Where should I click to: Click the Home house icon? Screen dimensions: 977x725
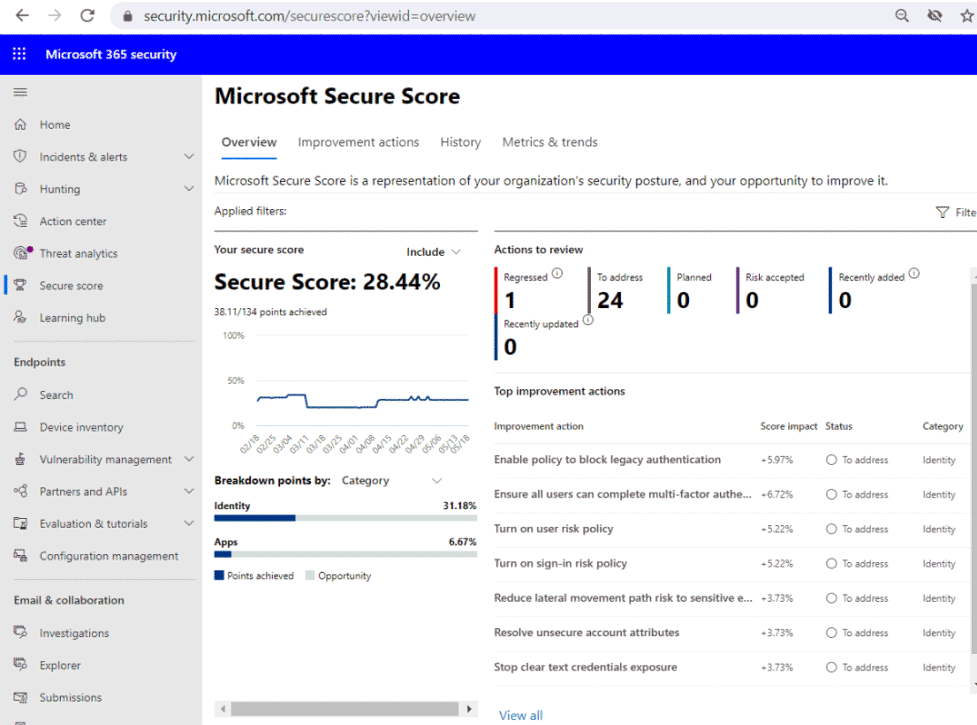click(x=21, y=125)
